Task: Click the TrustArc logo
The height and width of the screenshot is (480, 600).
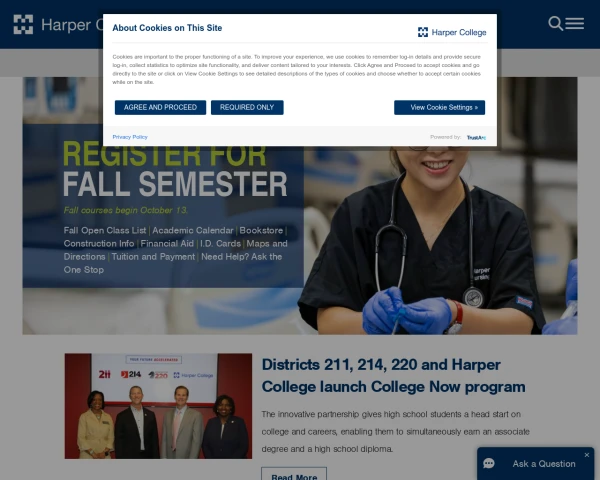Action: click(x=476, y=137)
